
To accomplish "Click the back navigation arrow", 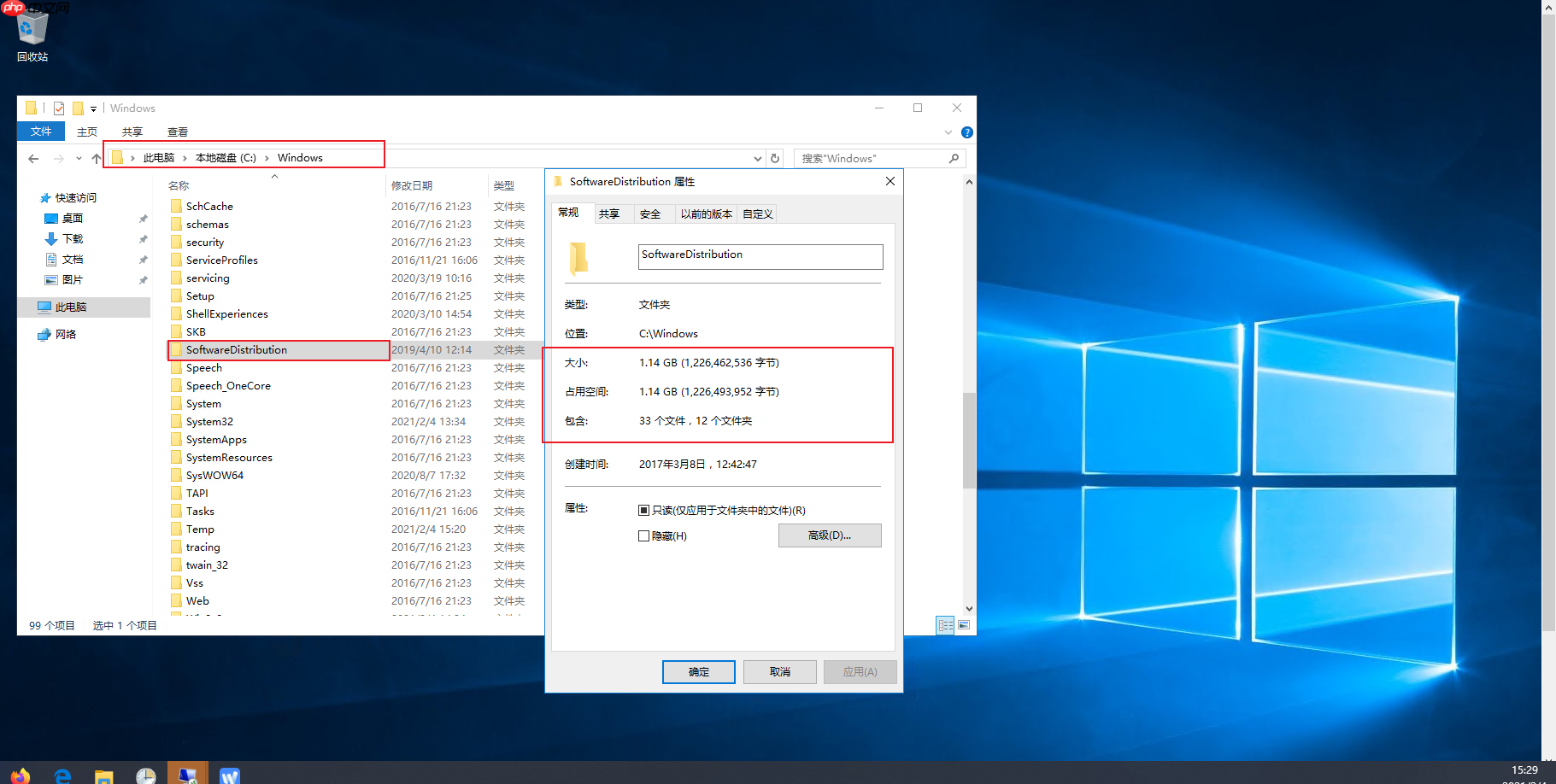I will (33, 158).
